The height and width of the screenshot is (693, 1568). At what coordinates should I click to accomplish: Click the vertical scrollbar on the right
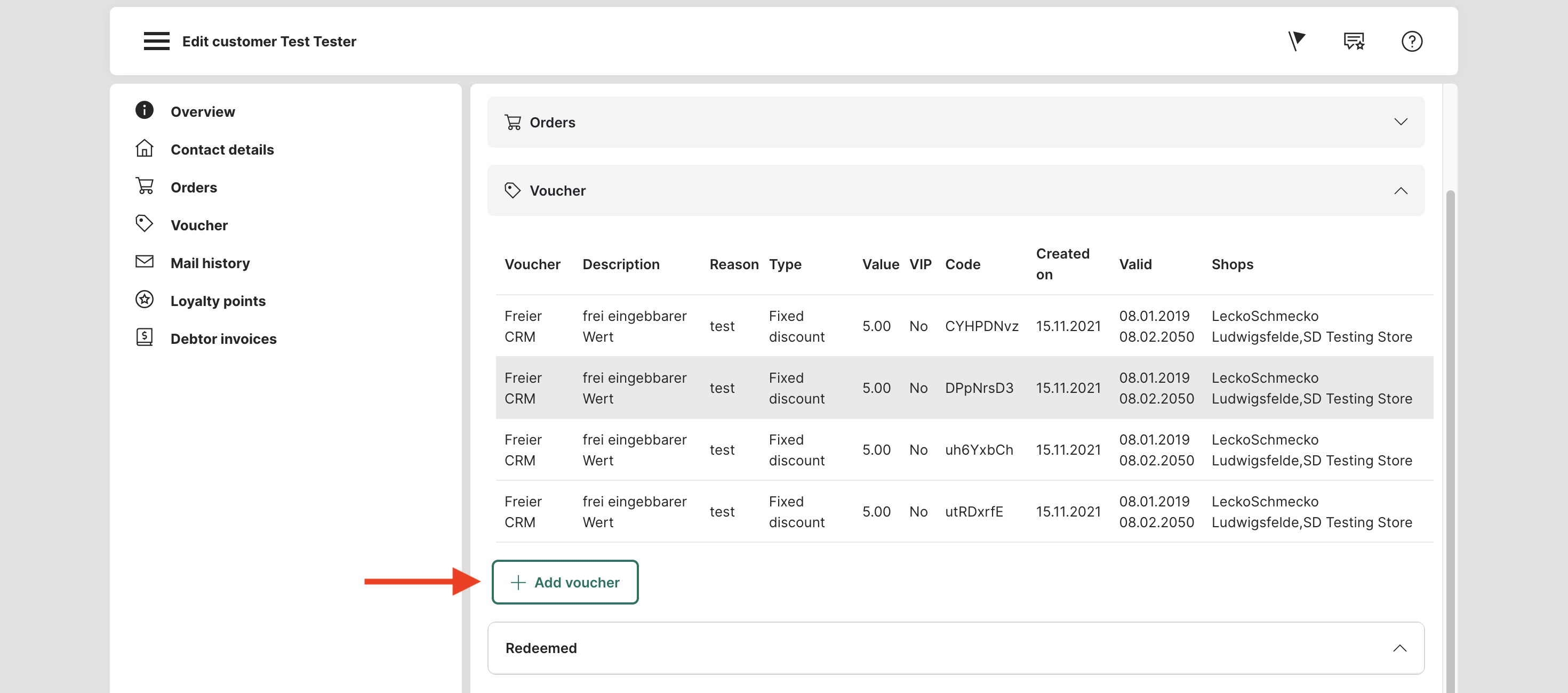point(1450,426)
